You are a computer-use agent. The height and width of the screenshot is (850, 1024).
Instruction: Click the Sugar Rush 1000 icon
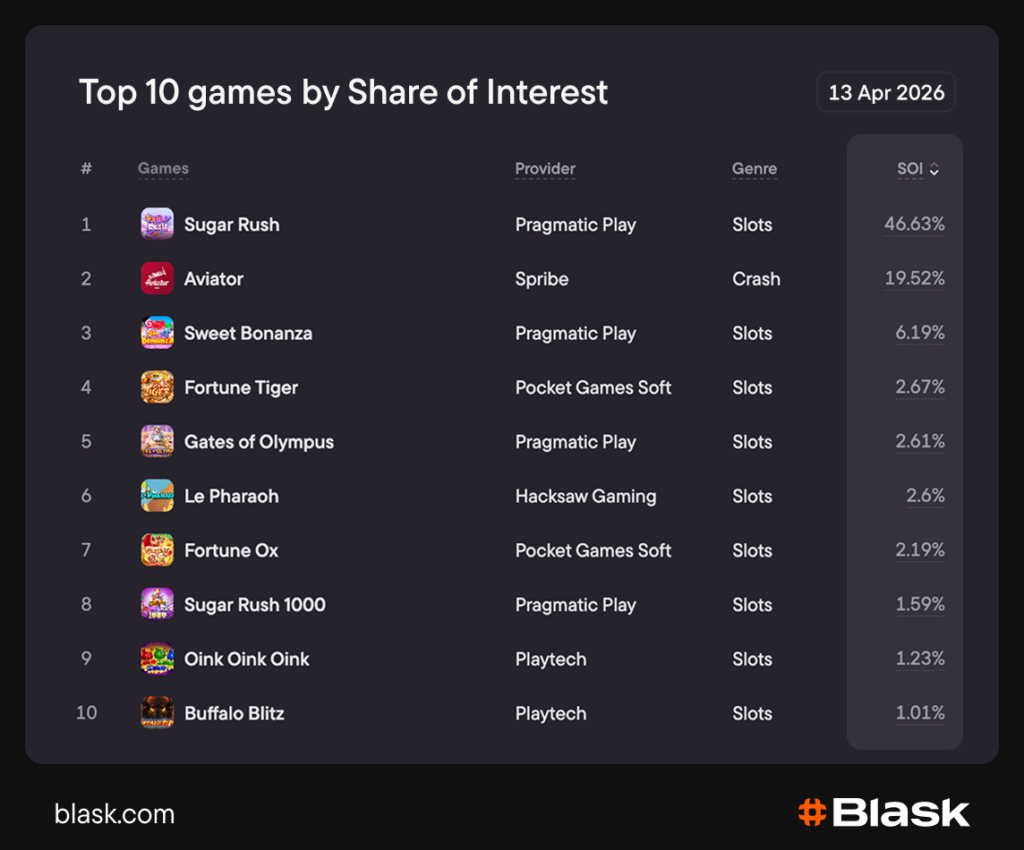tap(157, 604)
